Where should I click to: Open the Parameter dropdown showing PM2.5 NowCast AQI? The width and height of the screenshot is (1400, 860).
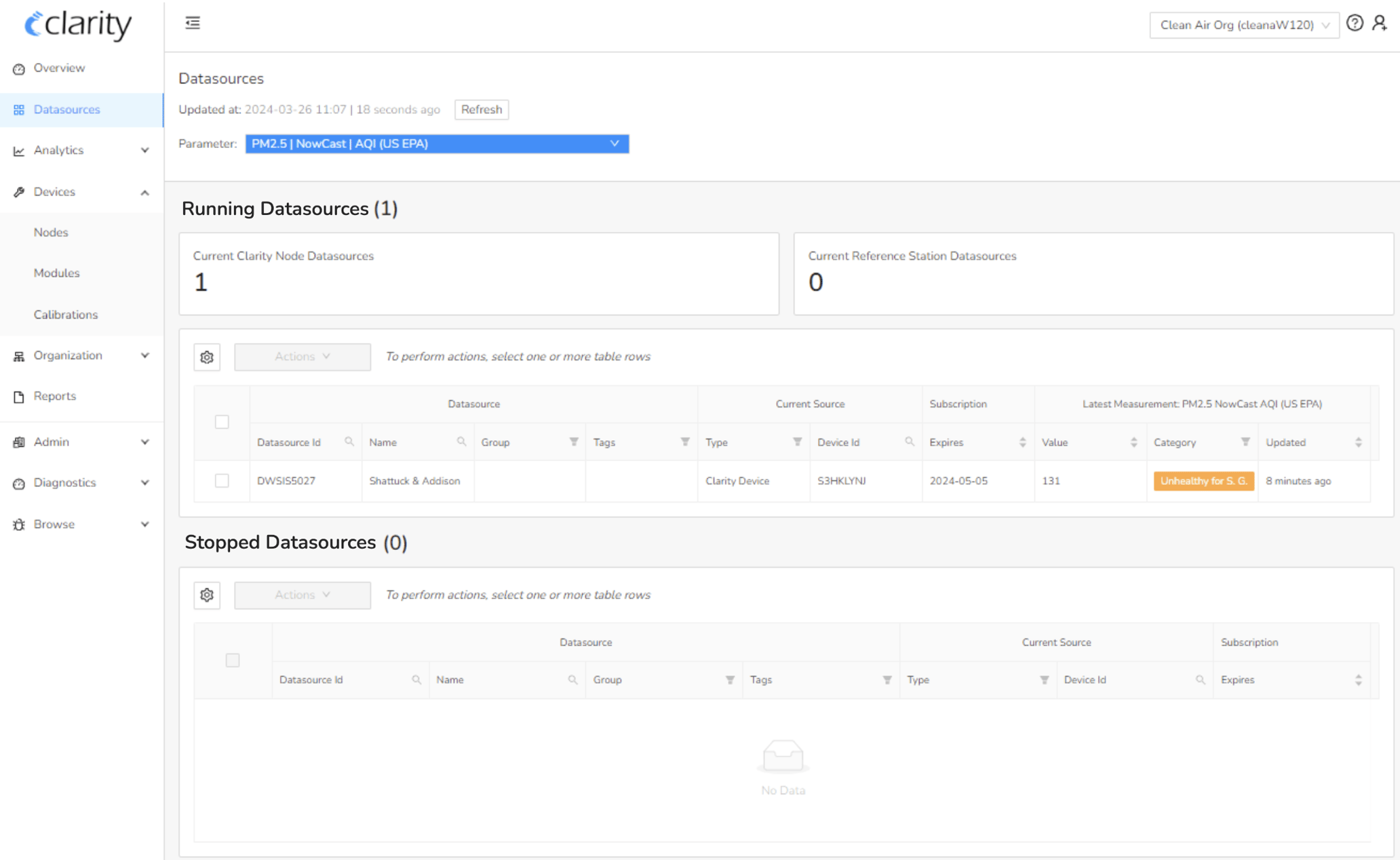436,143
